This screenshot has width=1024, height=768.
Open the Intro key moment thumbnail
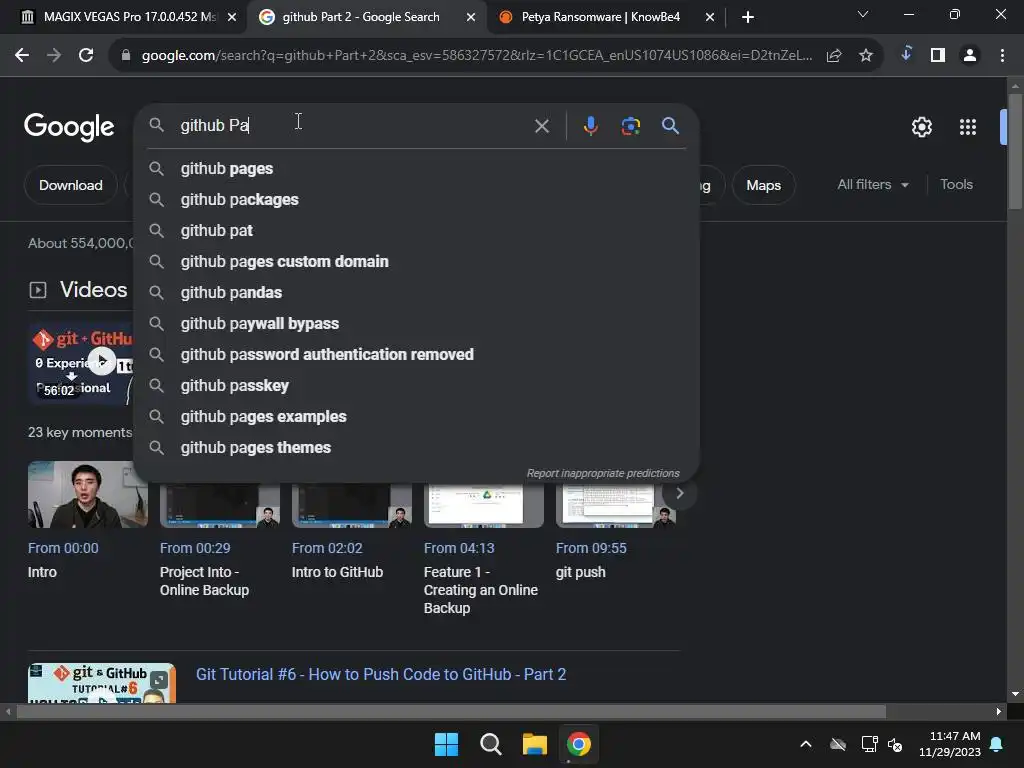pyautogui.click(x=88, y=494)
